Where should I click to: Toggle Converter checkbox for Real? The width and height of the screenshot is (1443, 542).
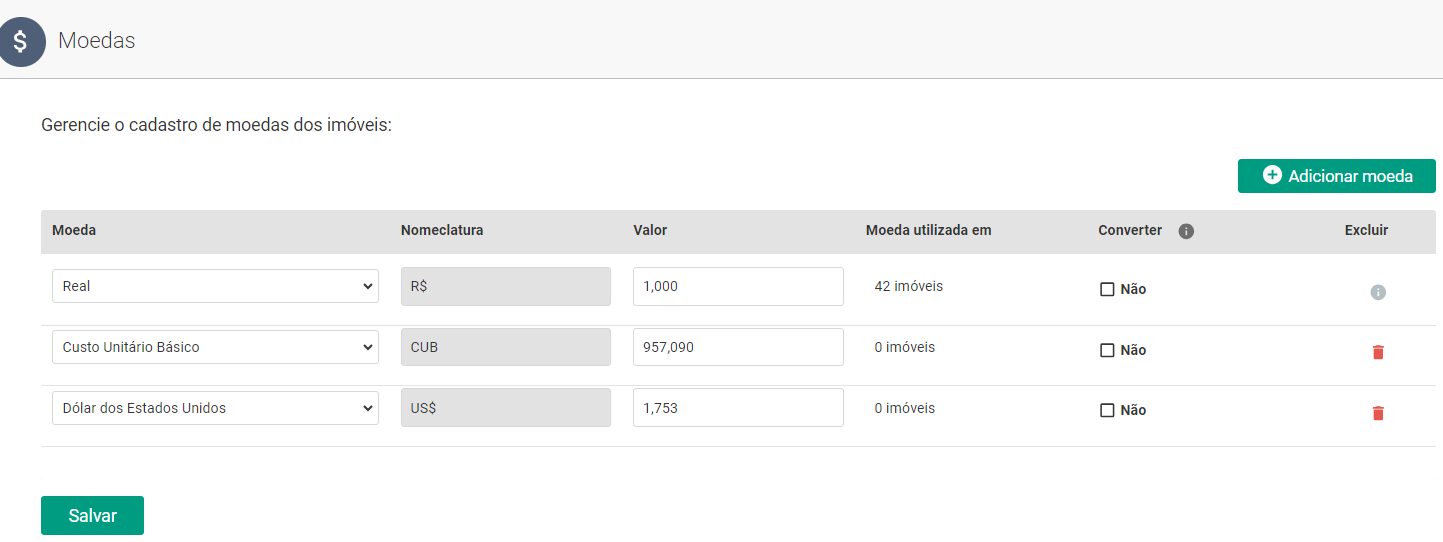(x=1107, y=289)
